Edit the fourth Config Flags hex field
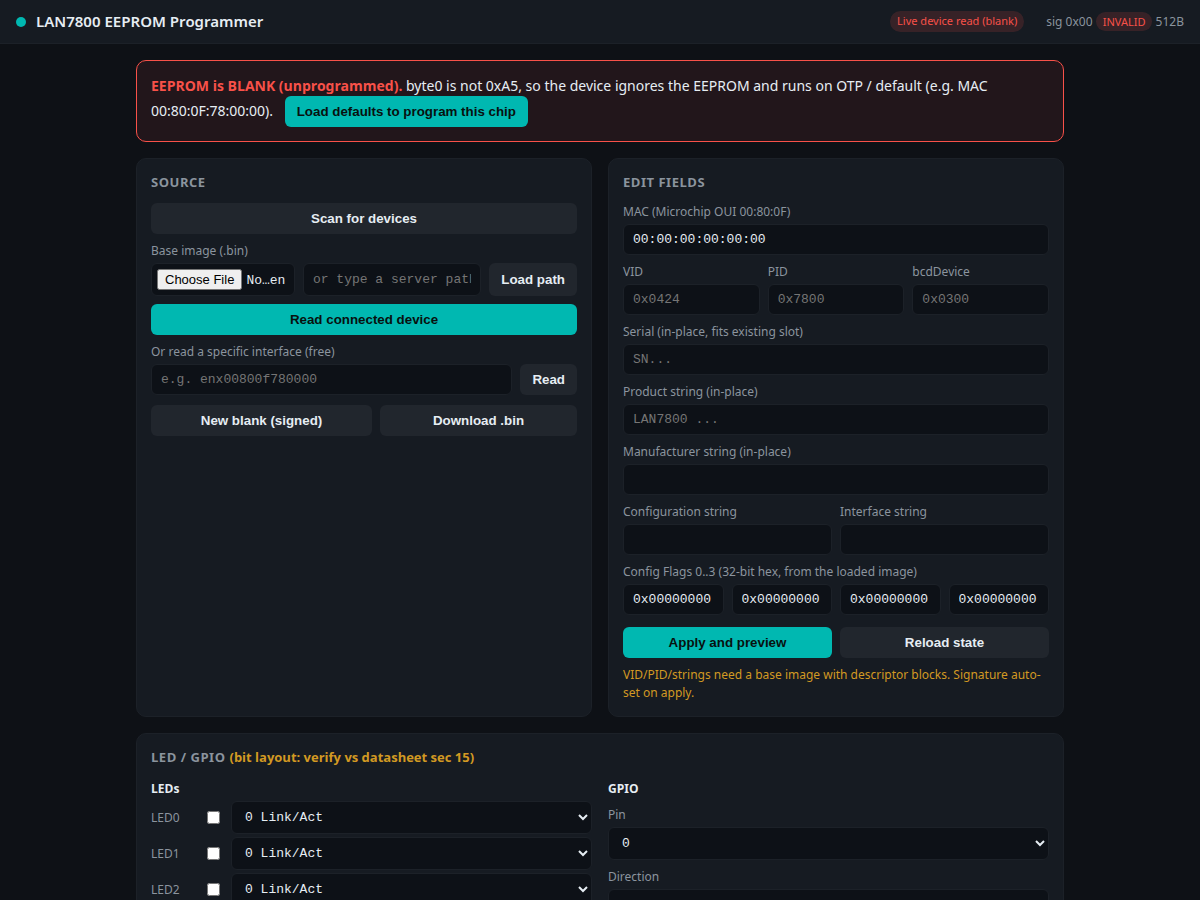This screenshot has height=900, width=1200. (999, 599)
